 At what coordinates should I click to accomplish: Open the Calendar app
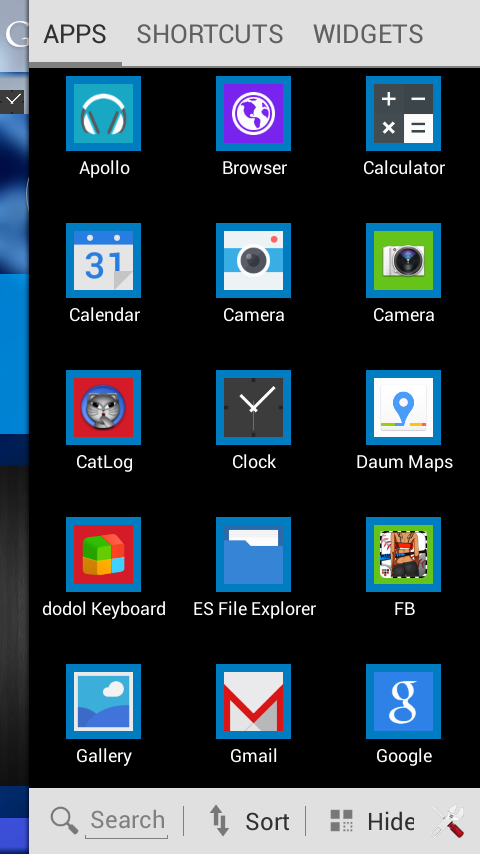(104, 260)
